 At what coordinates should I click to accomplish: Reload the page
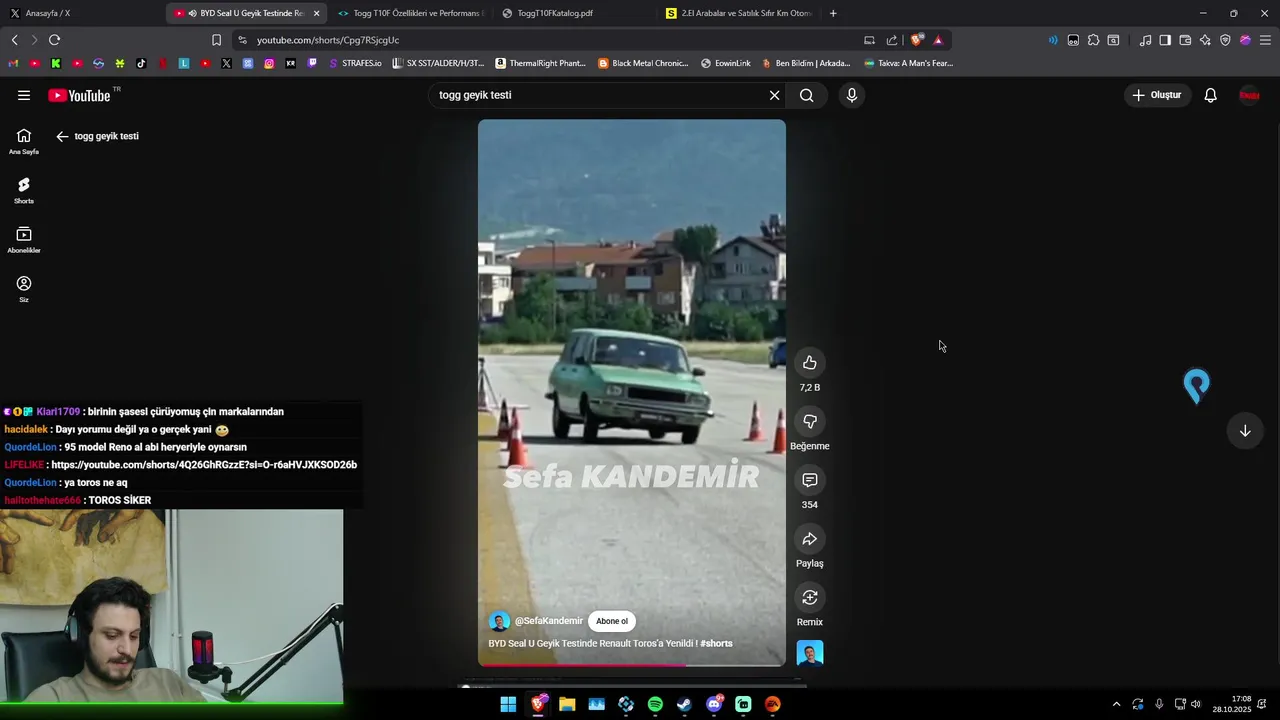[x=54, y=40]
